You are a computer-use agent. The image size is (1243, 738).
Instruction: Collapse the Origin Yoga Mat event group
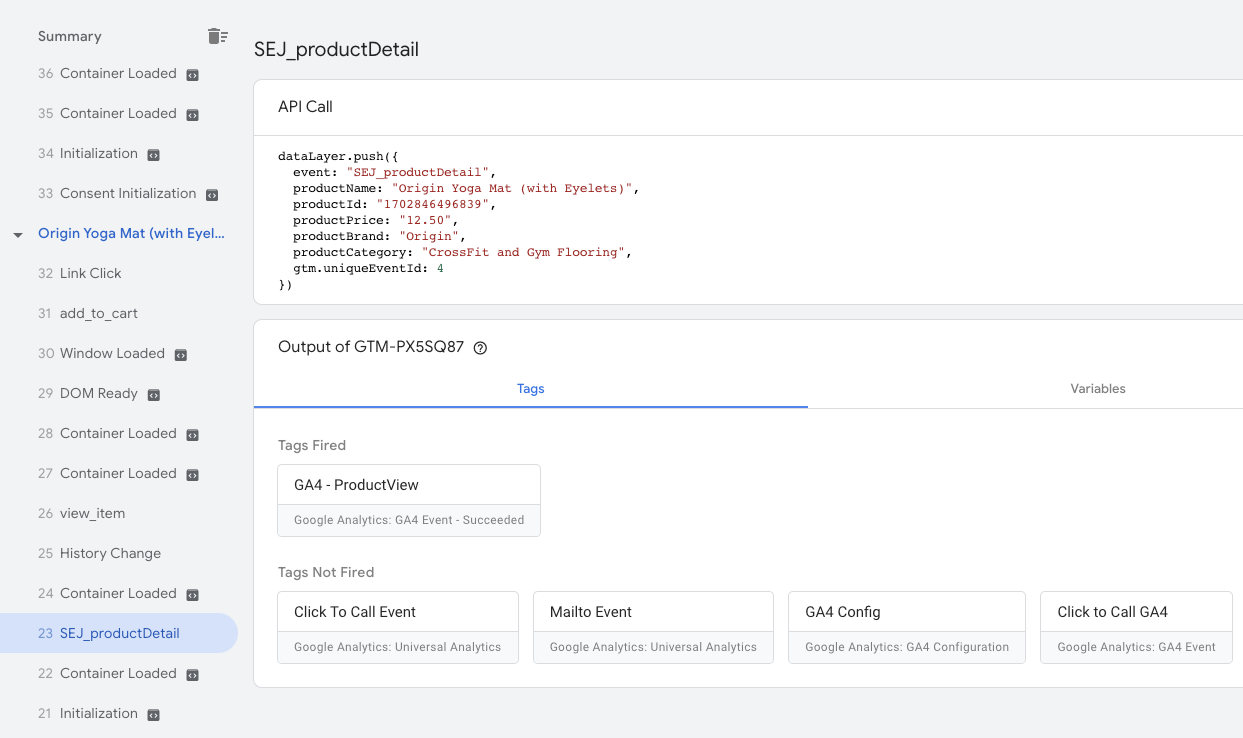(x=17, y=233)
